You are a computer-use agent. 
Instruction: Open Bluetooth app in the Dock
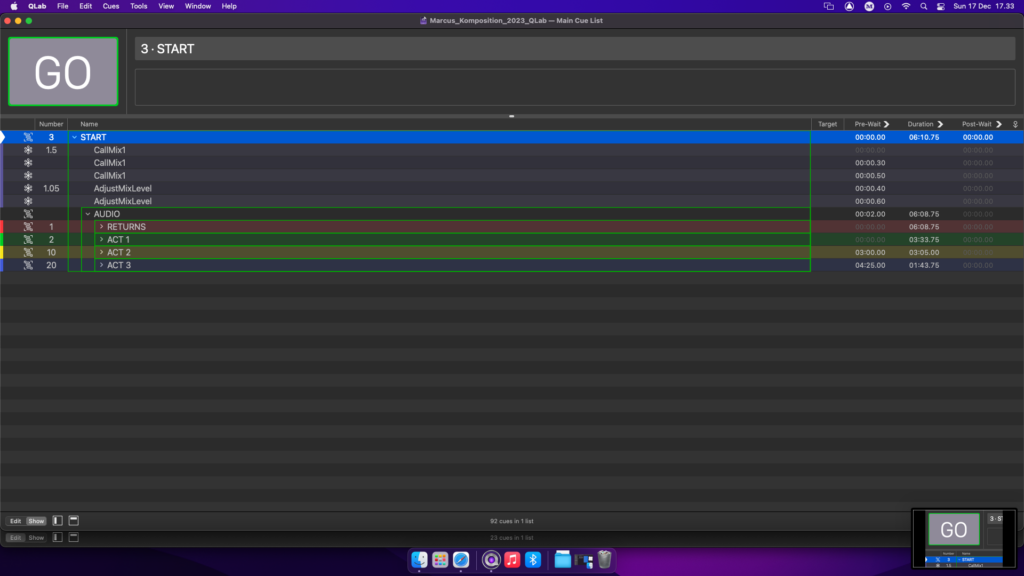pyautogui.click(x=533, y=560)
